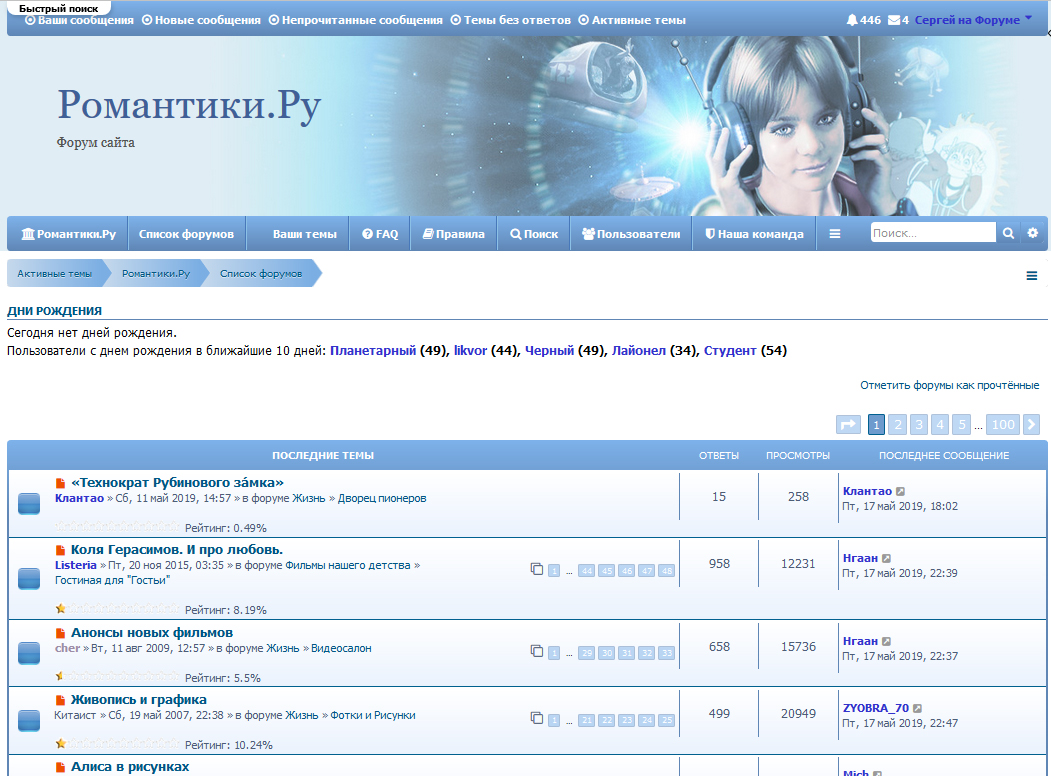Open private messages envelope icon
Viewport: 1051px width, 776px height.
(x=898, y=20)
